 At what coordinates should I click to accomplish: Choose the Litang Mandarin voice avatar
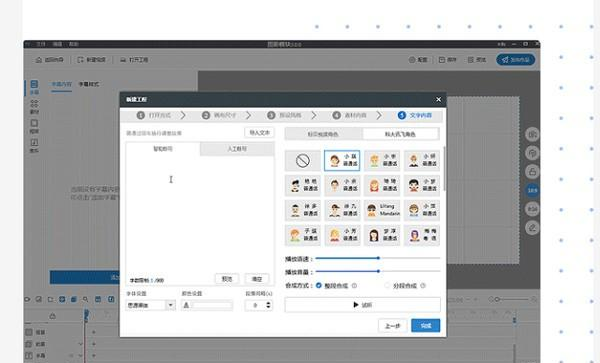(x=382, y=210)
